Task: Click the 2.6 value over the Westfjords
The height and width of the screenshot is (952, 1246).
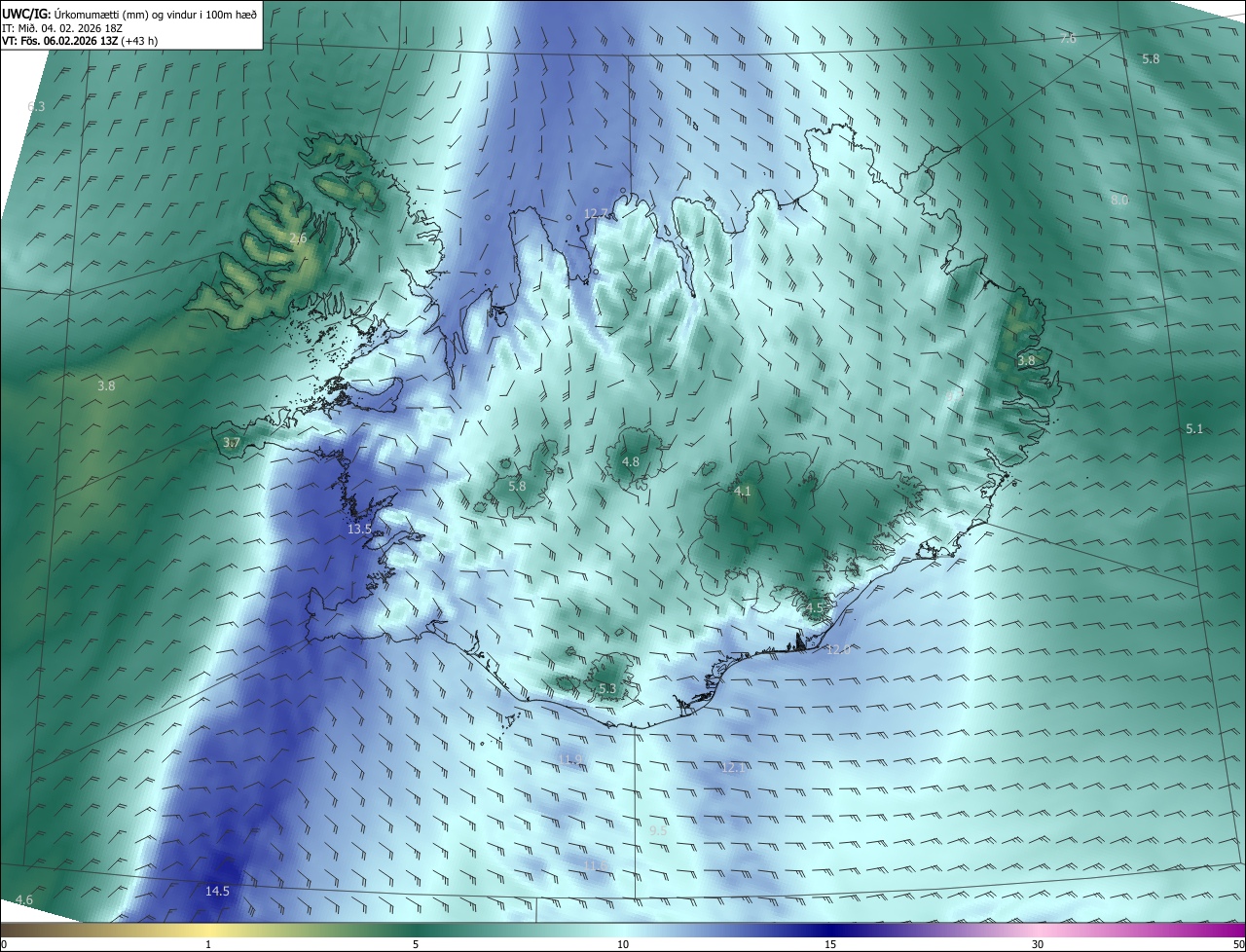Action: pyautogui.click(x=298, y=238)
